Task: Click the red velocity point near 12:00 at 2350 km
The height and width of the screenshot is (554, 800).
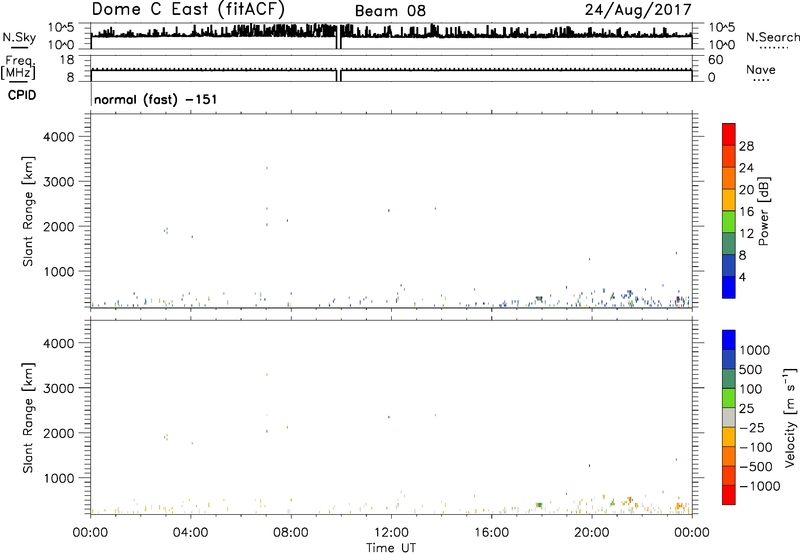Action: click(389, 417)
